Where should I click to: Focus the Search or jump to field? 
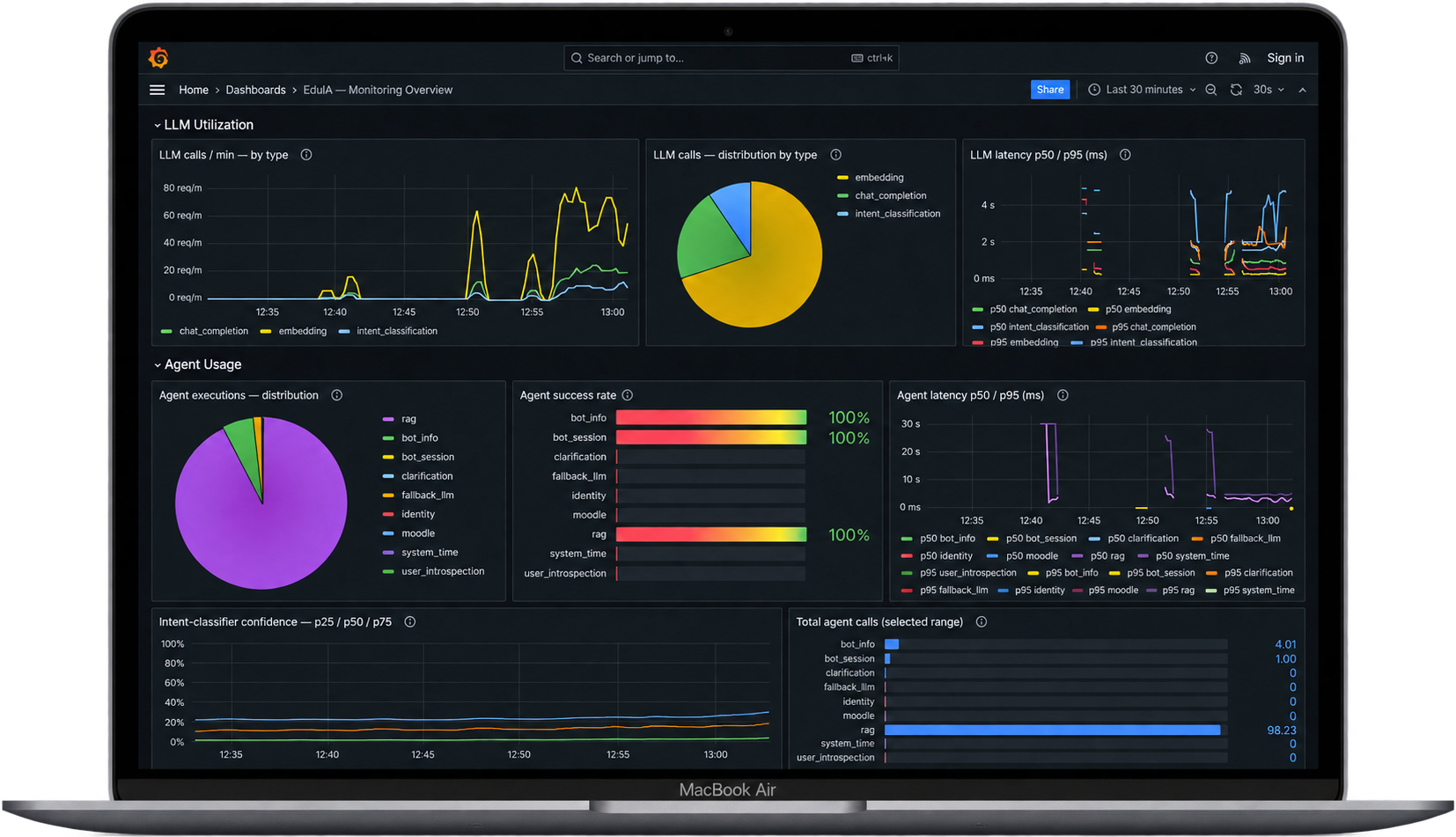tap(731, 58)
